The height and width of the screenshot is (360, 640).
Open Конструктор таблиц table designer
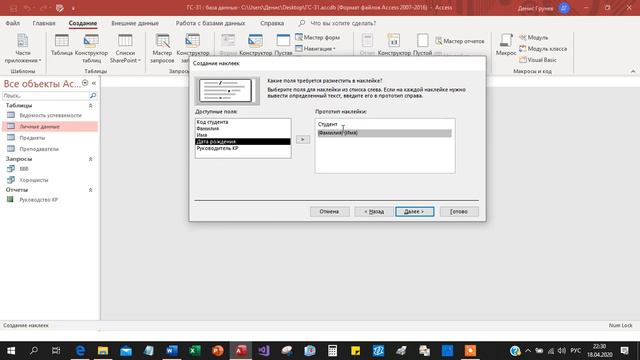tap(91, 49)
